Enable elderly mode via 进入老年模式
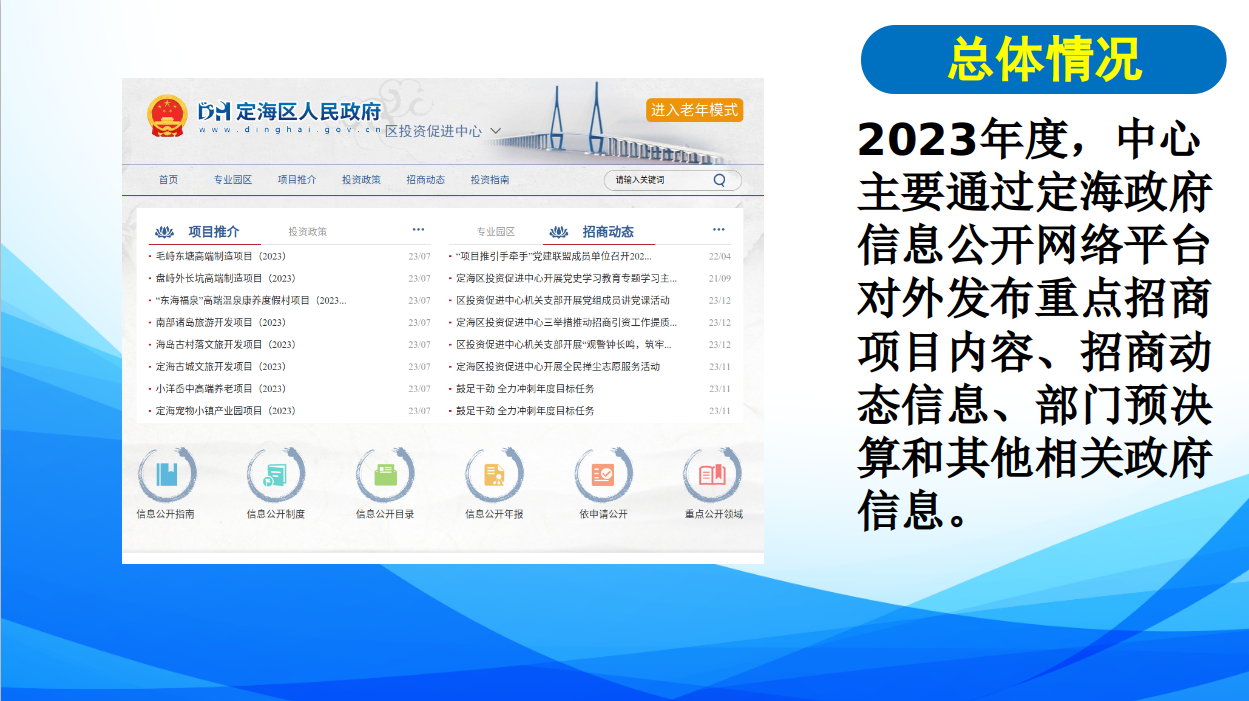This screenshot has width=1249, height=701. click(x=694, y=110)
